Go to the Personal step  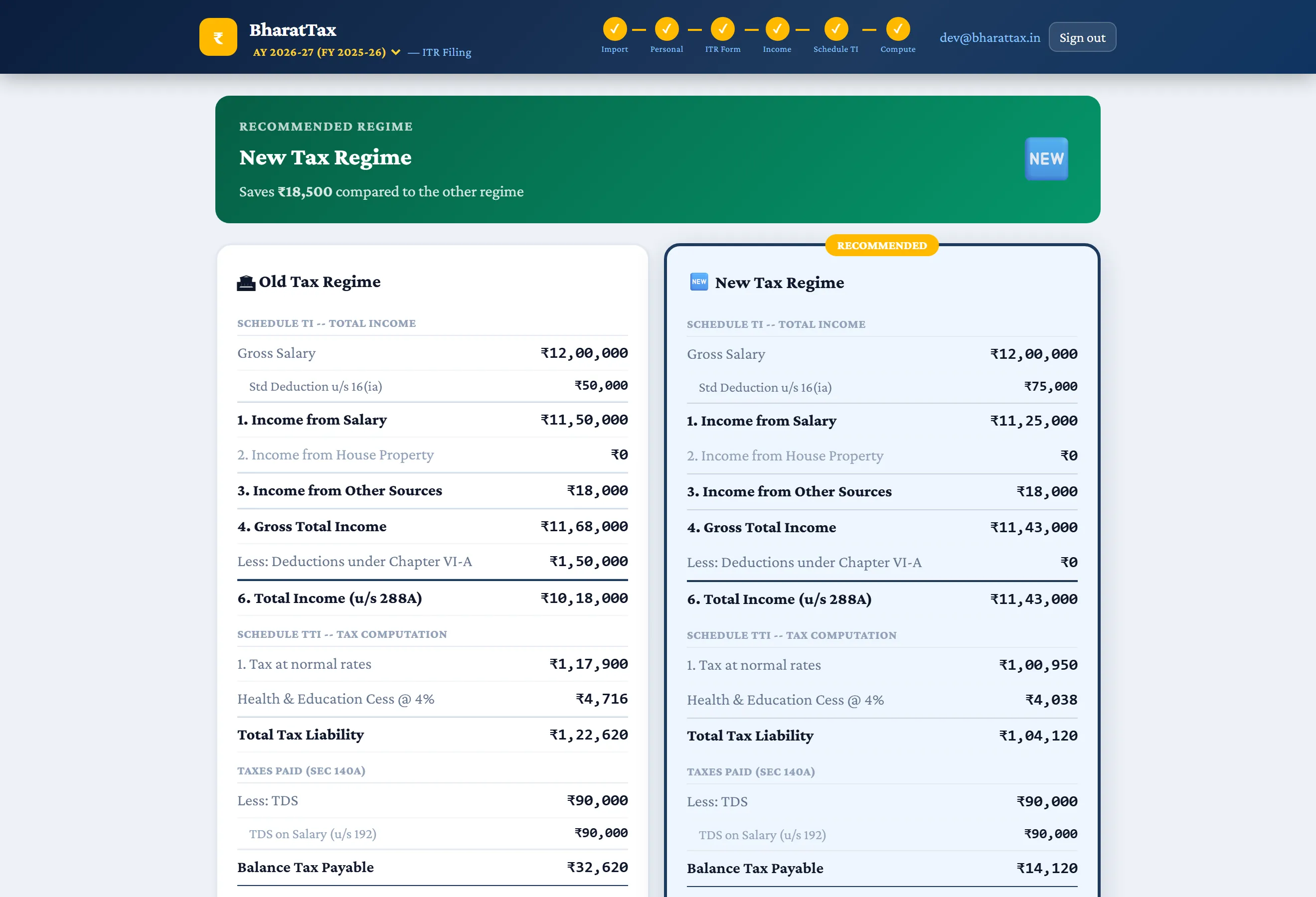pos(666,35)
